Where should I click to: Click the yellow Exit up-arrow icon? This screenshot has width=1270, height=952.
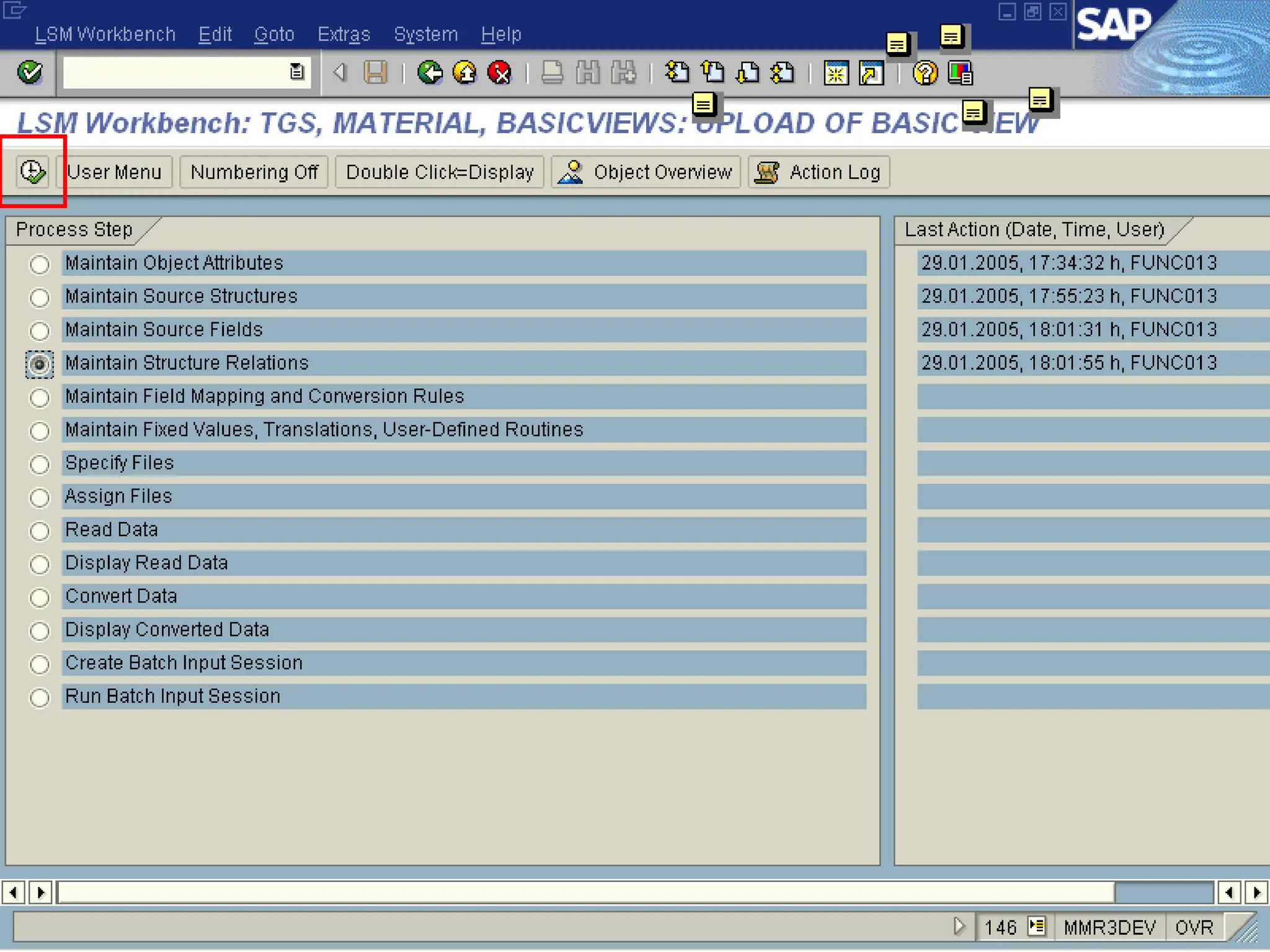pyautogui.click(x=464, y=73)
